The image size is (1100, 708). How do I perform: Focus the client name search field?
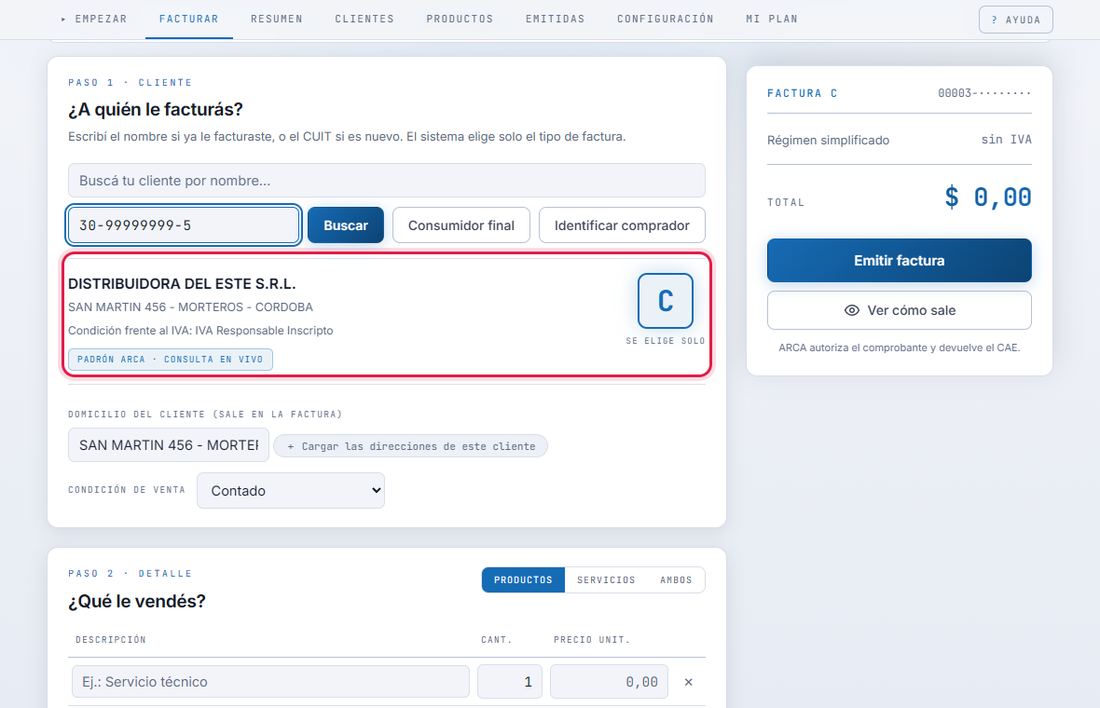point(387,180)
